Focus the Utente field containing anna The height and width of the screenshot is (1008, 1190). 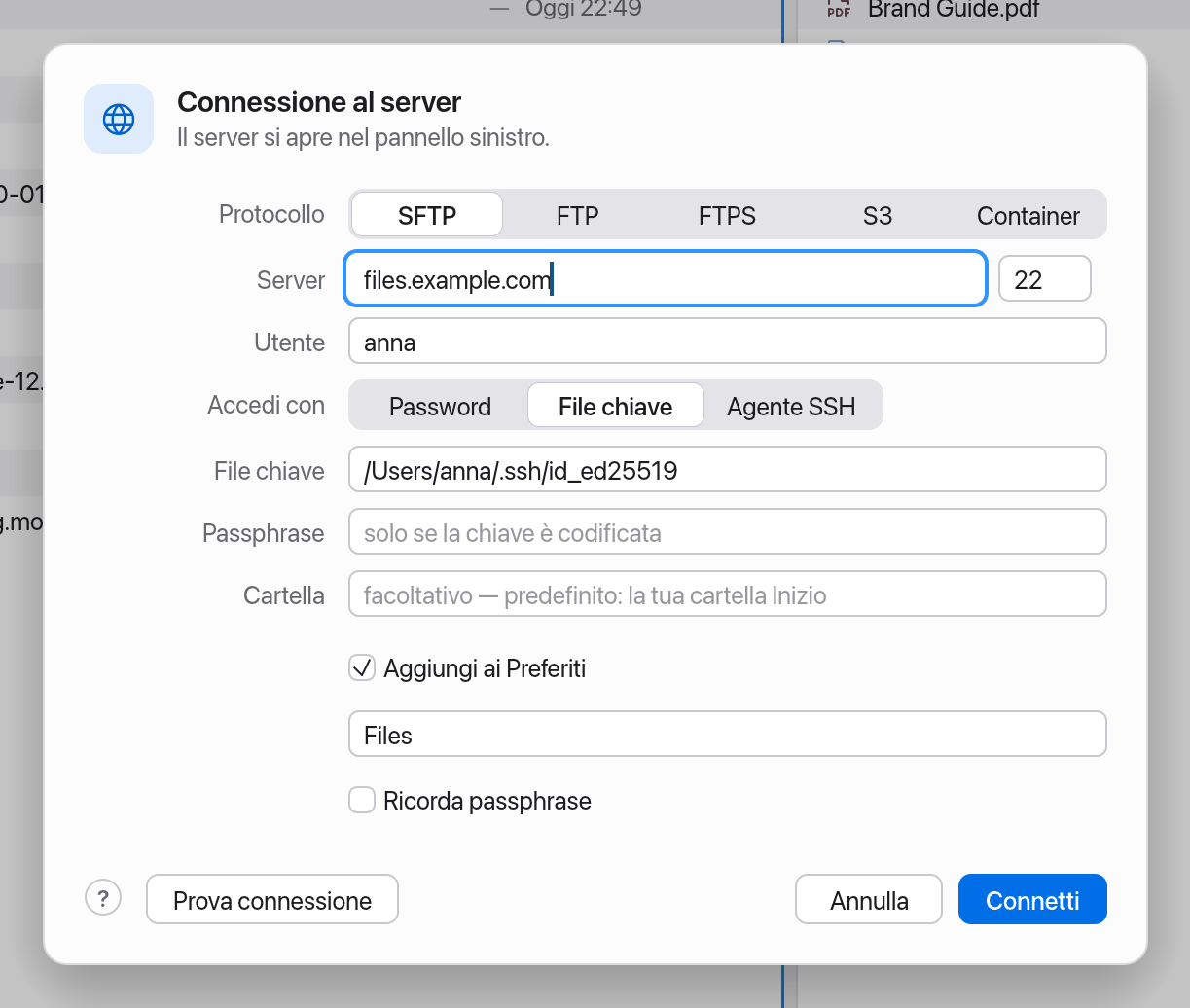click(x=728, y=342)
